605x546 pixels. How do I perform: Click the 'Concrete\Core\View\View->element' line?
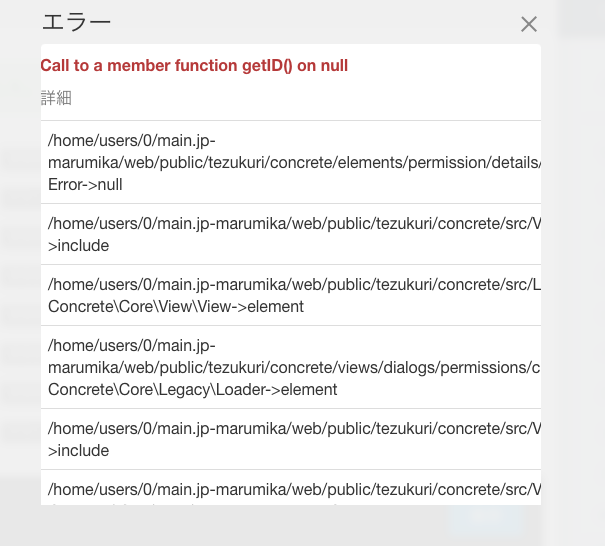176,307
